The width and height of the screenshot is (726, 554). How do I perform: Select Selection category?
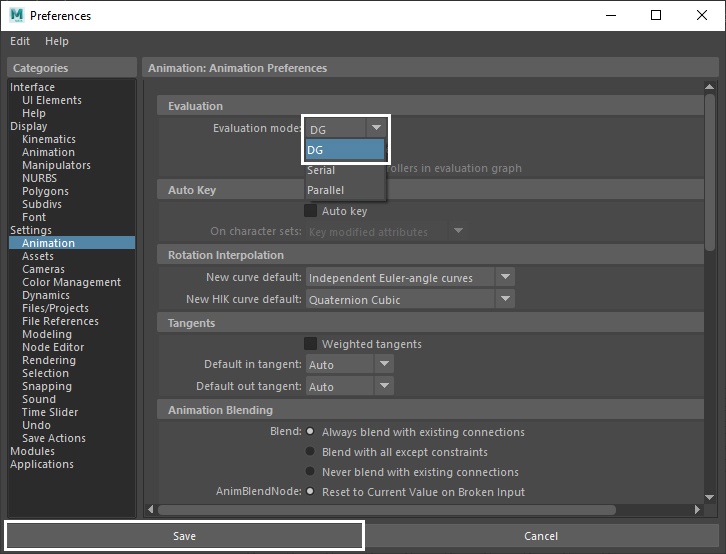[45, 373]
